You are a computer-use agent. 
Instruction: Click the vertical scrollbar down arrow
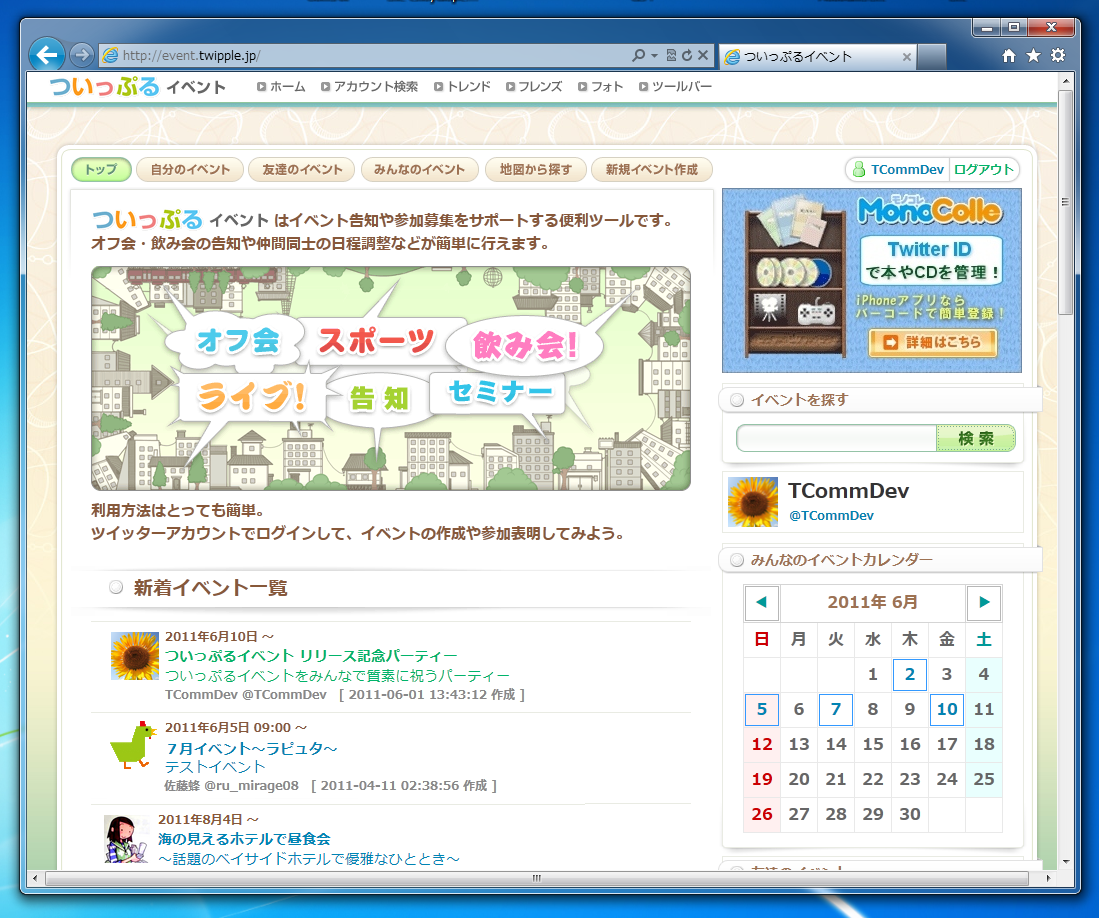1065,861
